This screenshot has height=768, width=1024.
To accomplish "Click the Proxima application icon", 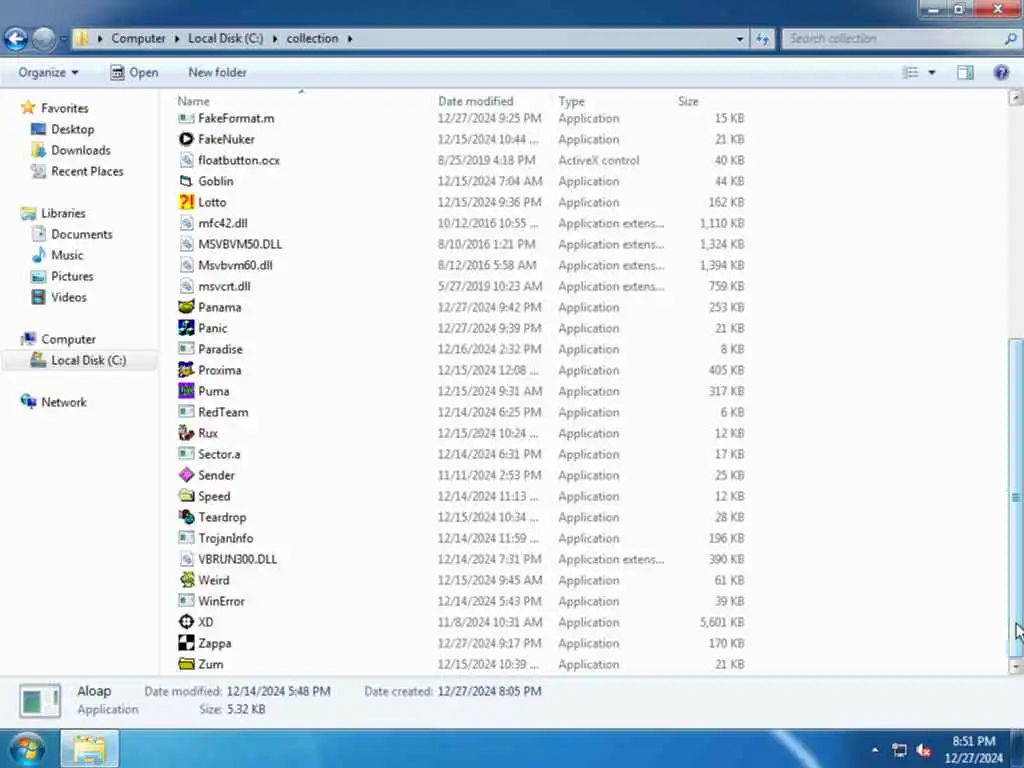I will tap(186, 370).
